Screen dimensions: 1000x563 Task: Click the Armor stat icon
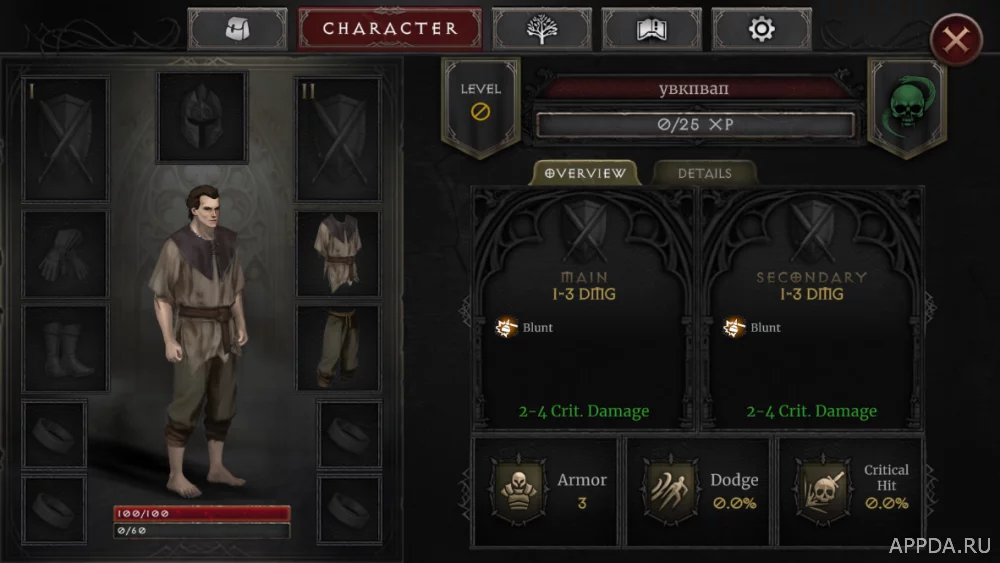coord(518,491)
